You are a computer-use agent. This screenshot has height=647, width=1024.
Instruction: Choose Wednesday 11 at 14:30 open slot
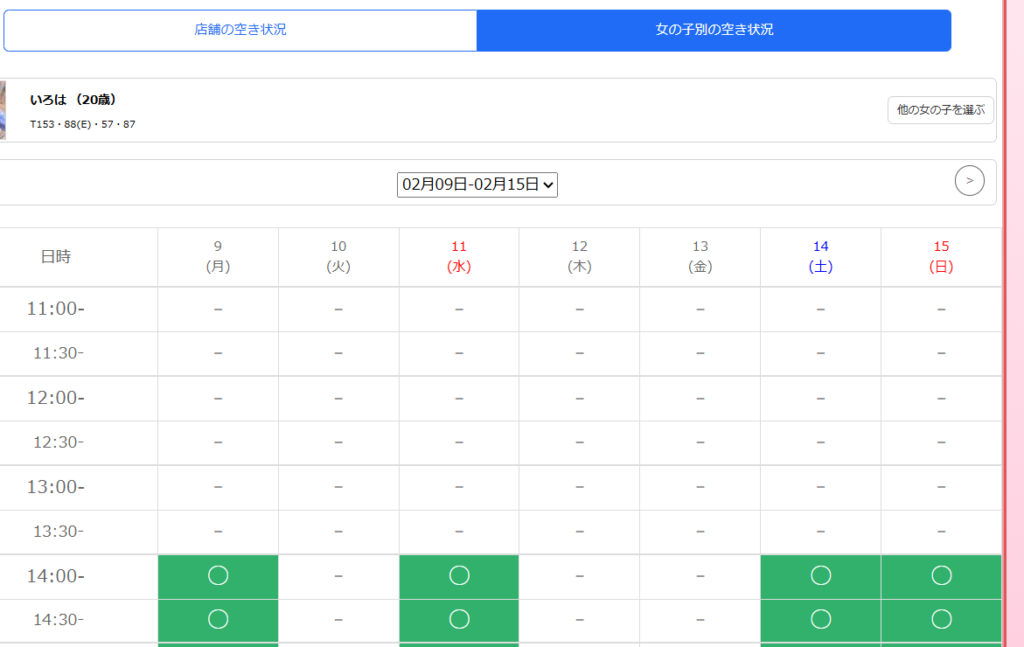pos(459,619)
